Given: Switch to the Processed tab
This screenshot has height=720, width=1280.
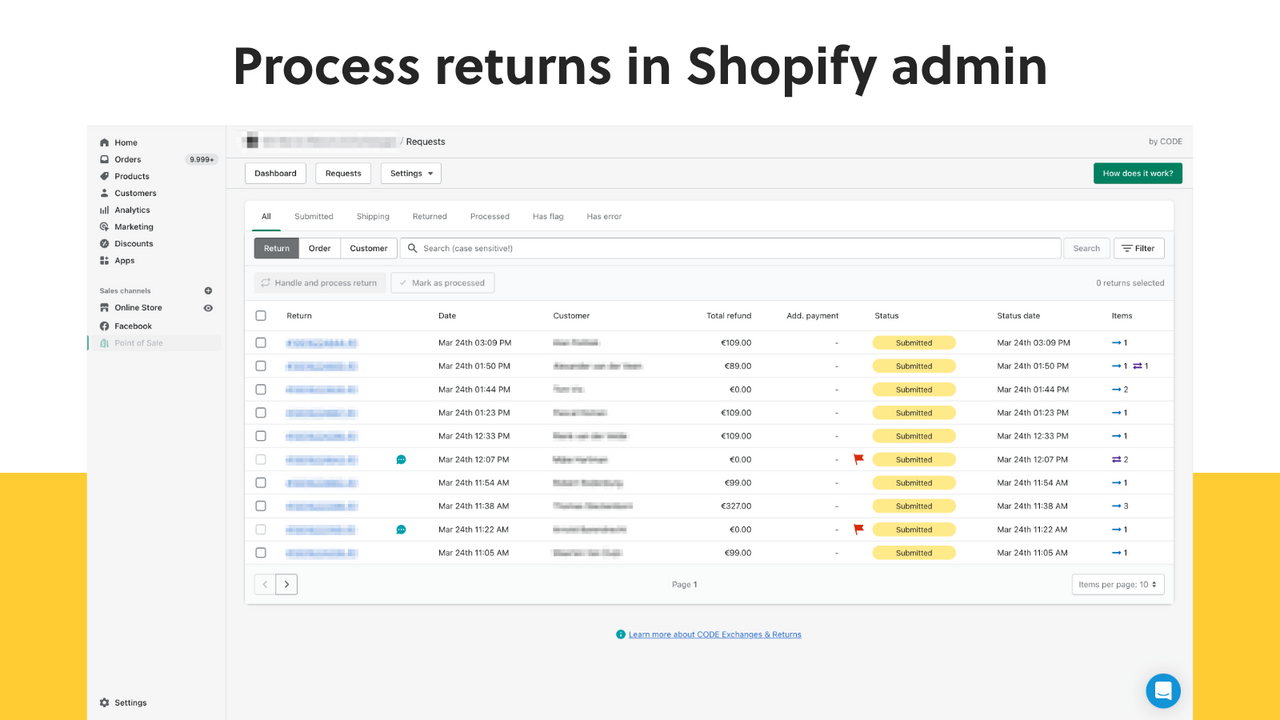Looking at the screenshot, I should tap(490, 216).
